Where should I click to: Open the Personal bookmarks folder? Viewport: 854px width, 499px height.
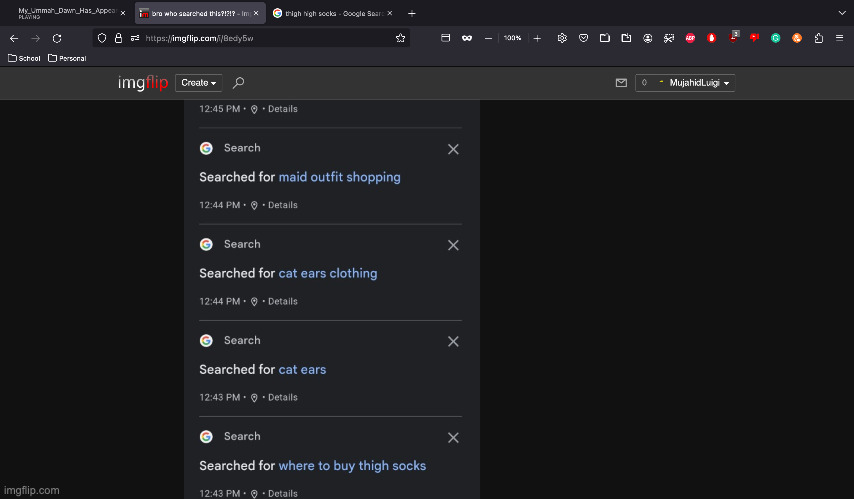67,58
